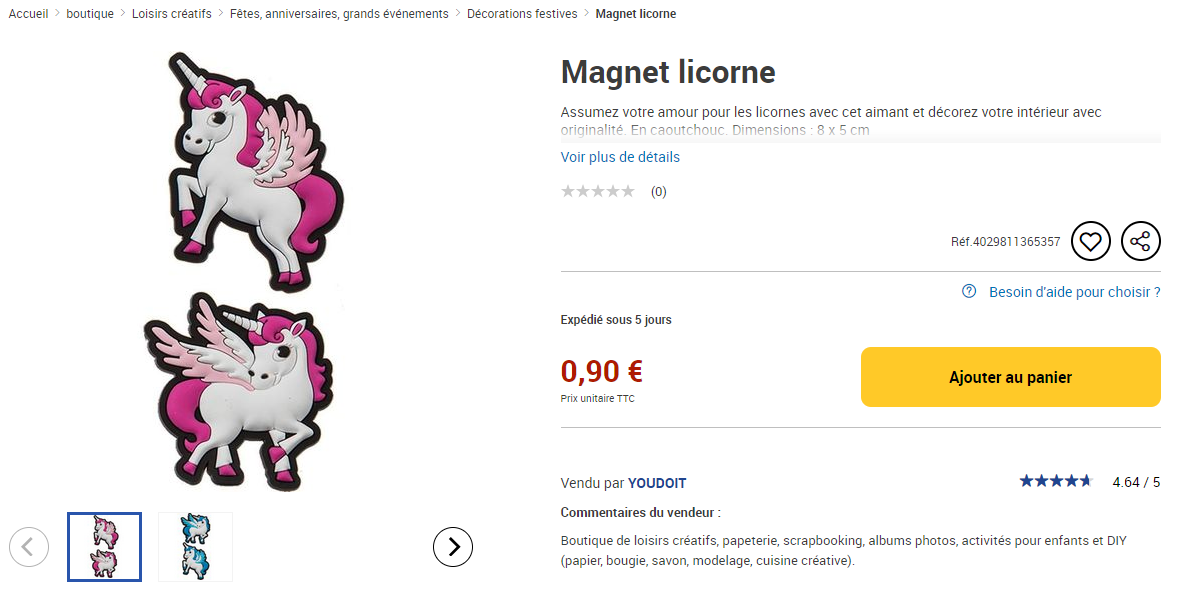Click Ajouter au panier button
This screenshot has width=1180, height=593.
point(1011,377)
